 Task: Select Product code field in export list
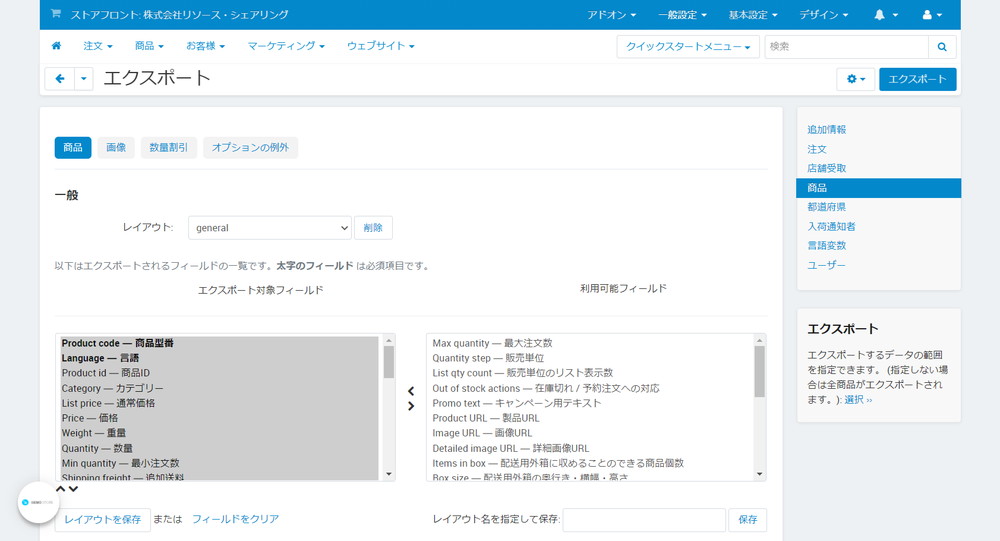(x=219, y=343)
